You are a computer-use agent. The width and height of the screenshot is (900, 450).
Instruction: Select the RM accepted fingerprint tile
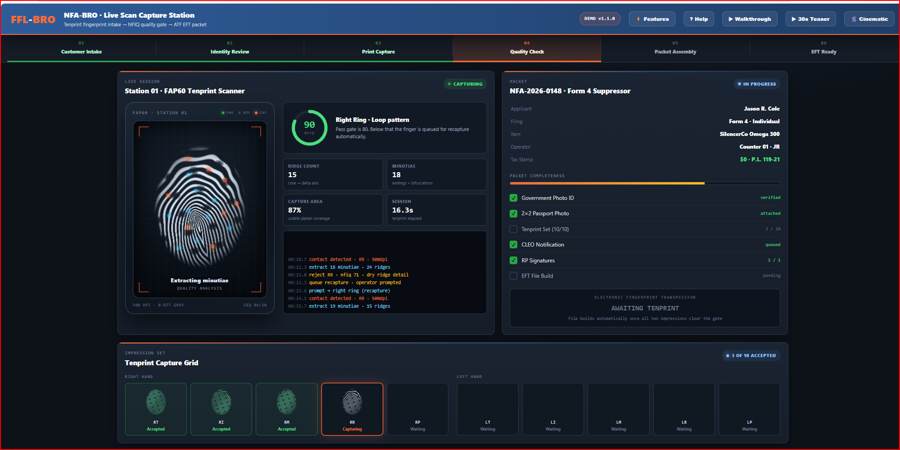pyautogui.click(x=286, y=409)
